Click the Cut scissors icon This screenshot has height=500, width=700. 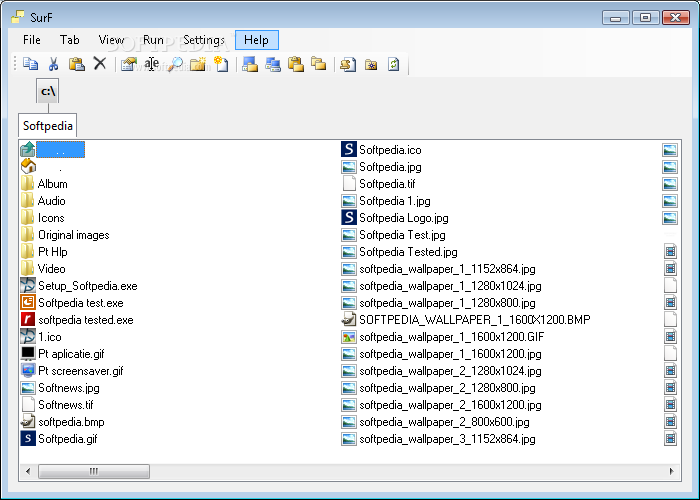54,64
